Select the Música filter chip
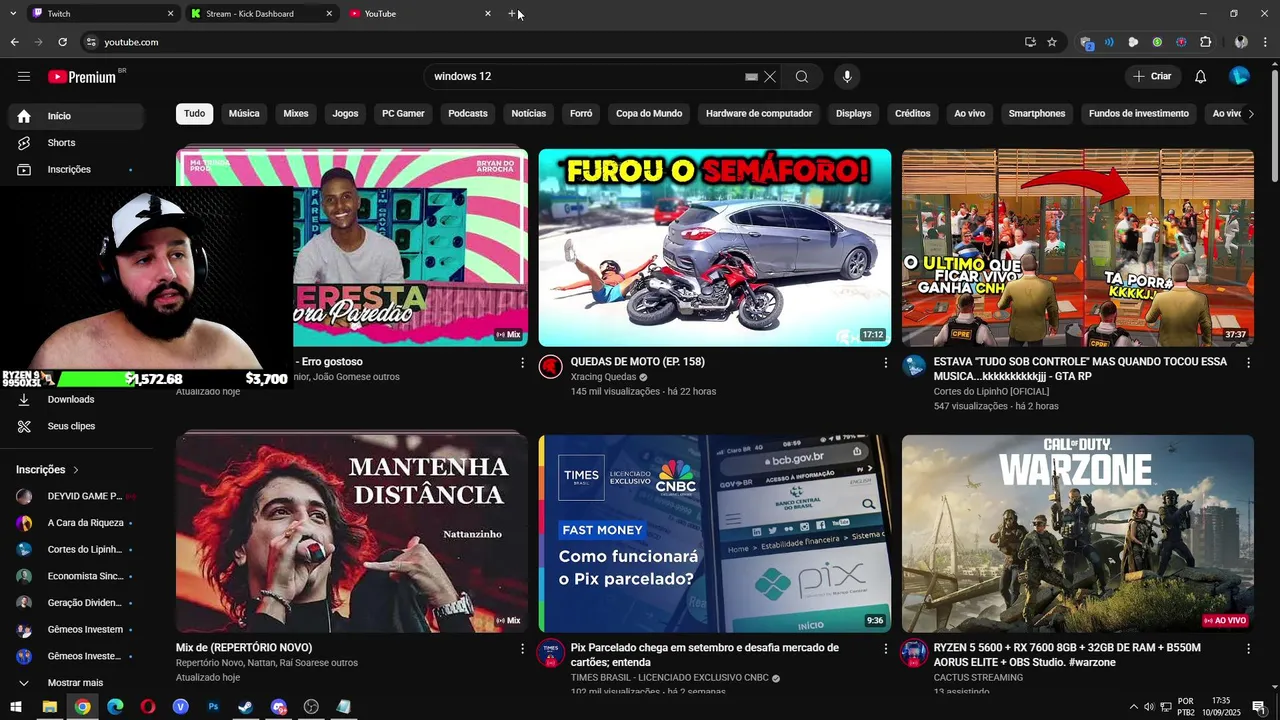This screenshot has height=720, width=1280. coord(244,114)
